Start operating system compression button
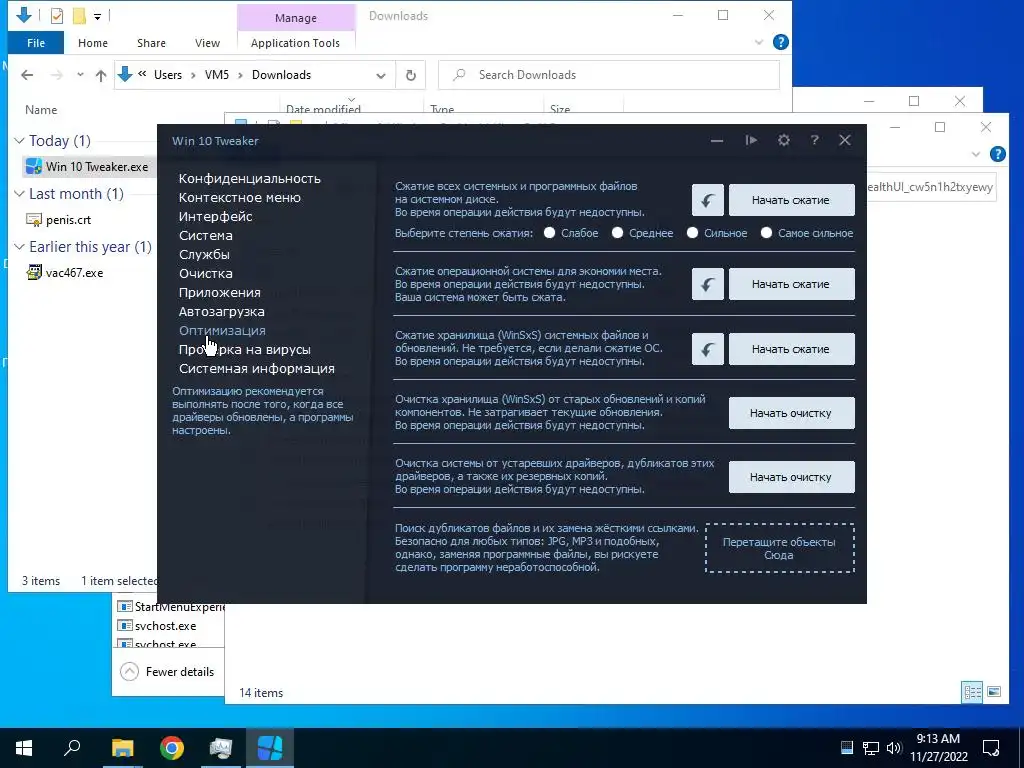The height and width of the screenshot is (768, 1024). (792, 284)
